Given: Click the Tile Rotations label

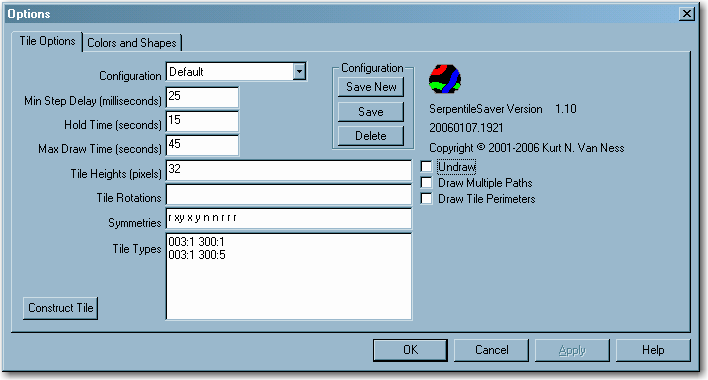Looking at the screenshot, I should (129, 198).
